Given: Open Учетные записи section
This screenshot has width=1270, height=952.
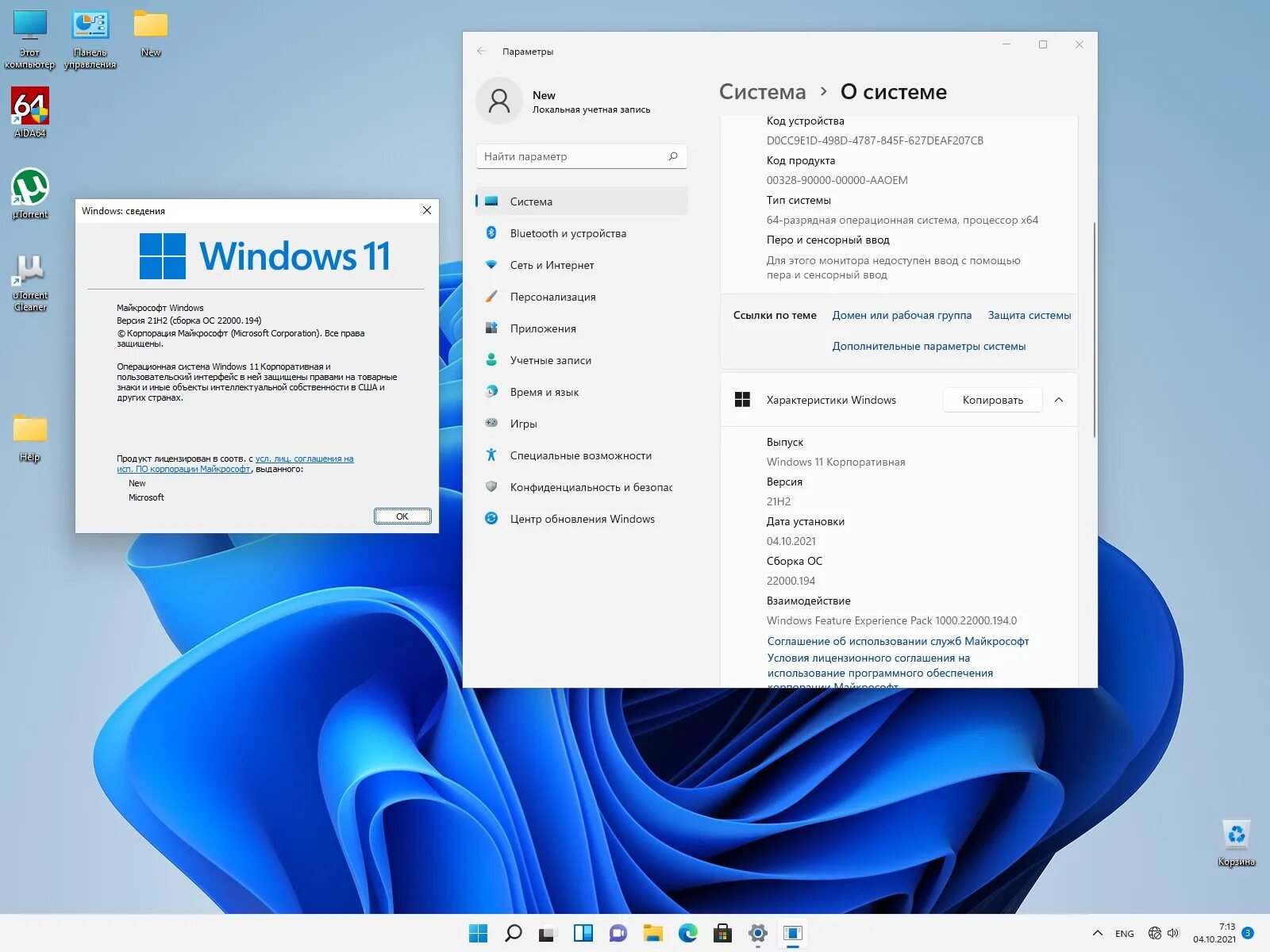Looking at the screenshot, I should (582, 360).
